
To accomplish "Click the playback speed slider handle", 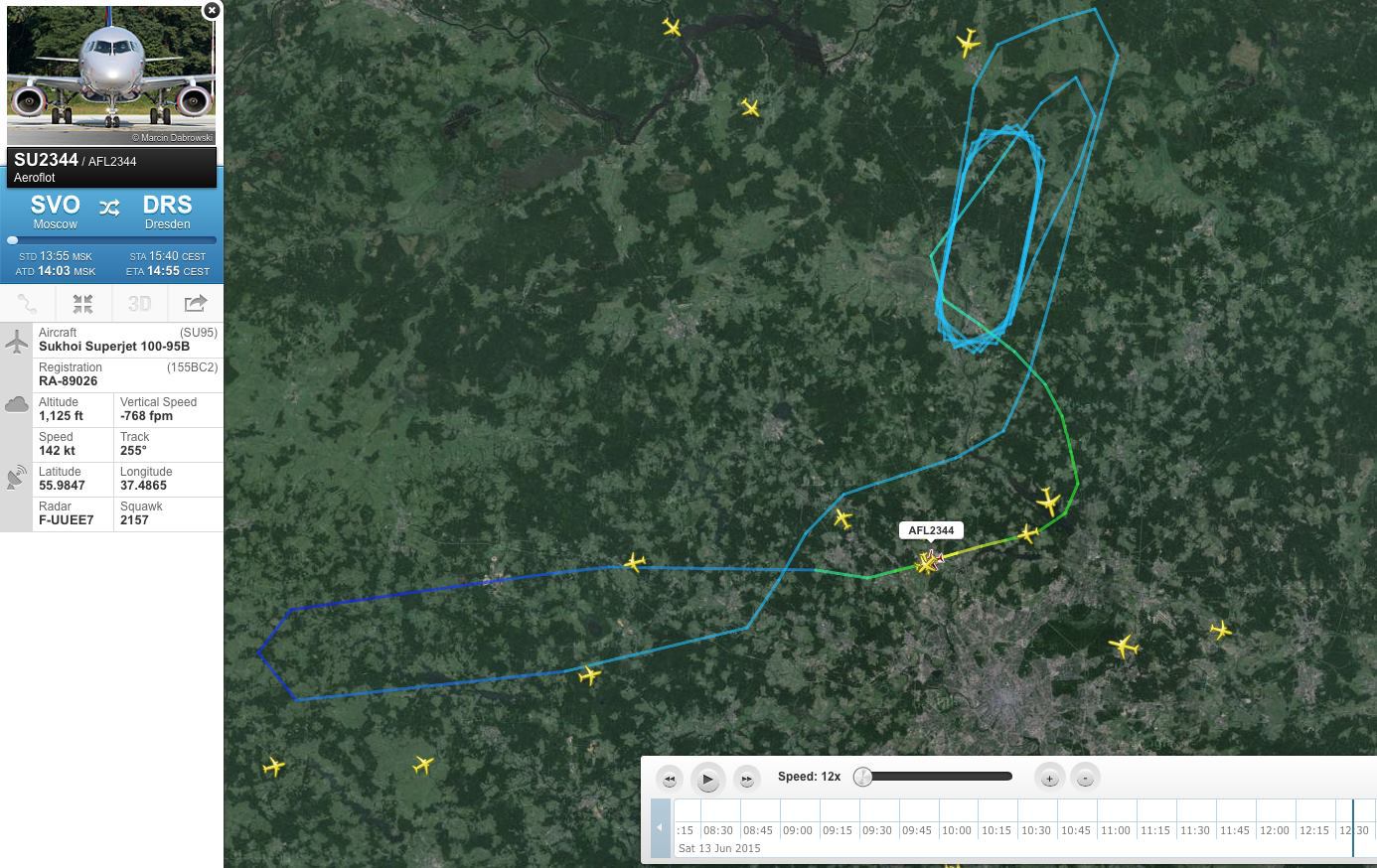I will tap(863, 777).
